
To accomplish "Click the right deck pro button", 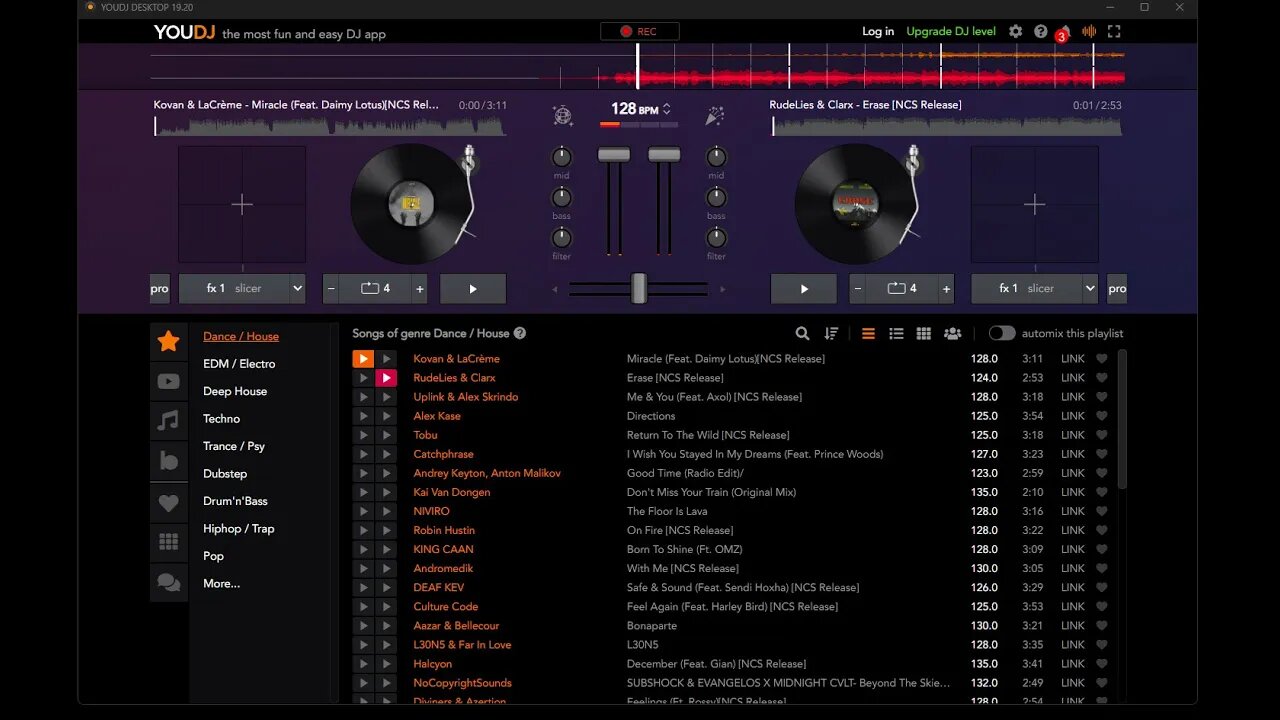I will [1117, 289].
